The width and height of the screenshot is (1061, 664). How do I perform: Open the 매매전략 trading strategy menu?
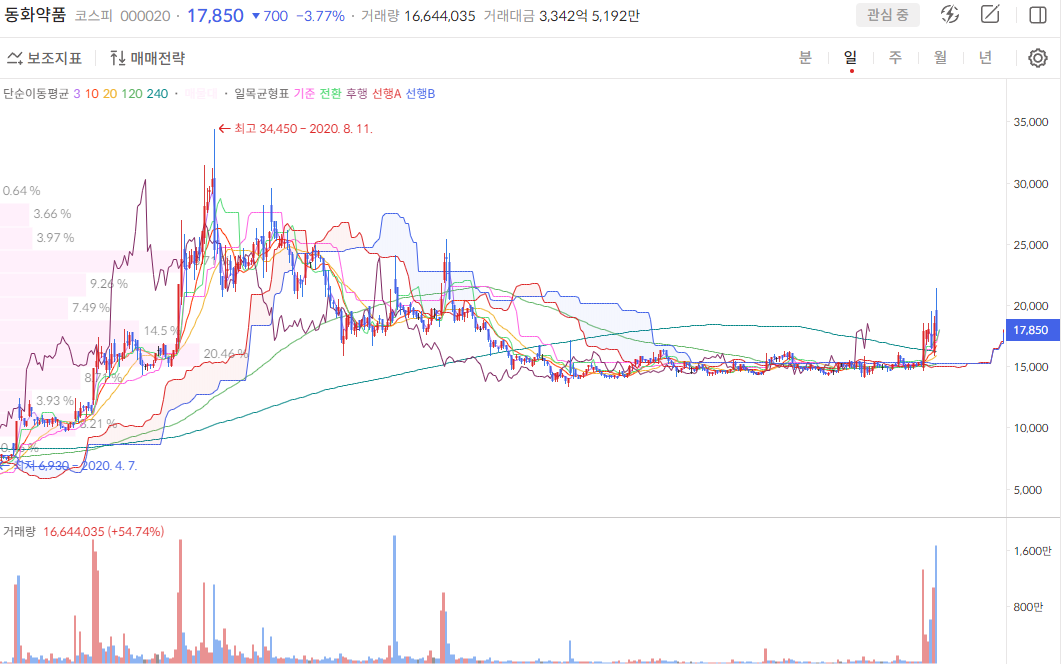148,58
